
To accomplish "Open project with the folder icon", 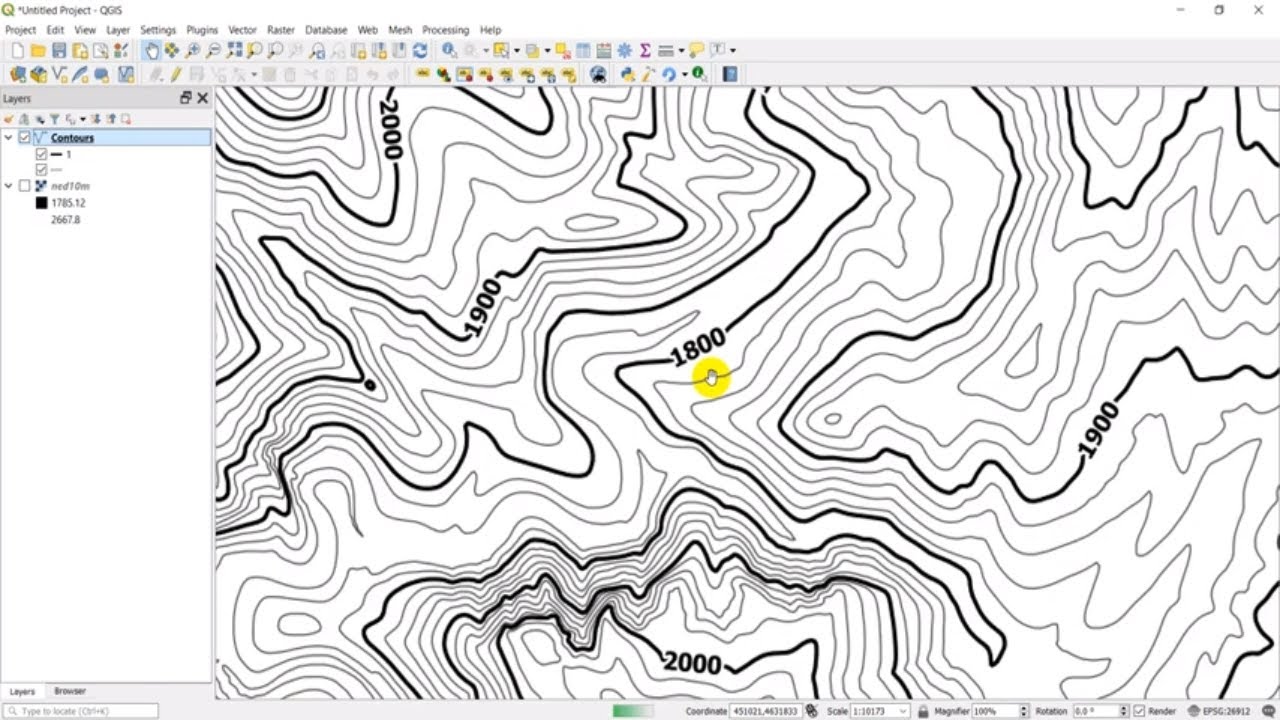I will pos(38,50).
